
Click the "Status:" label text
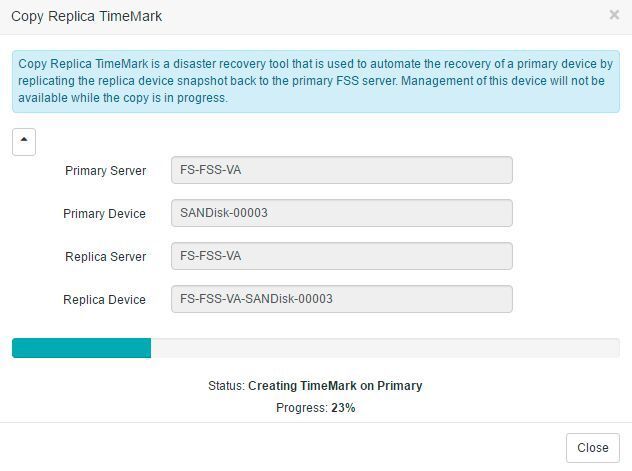pos(226,386)
